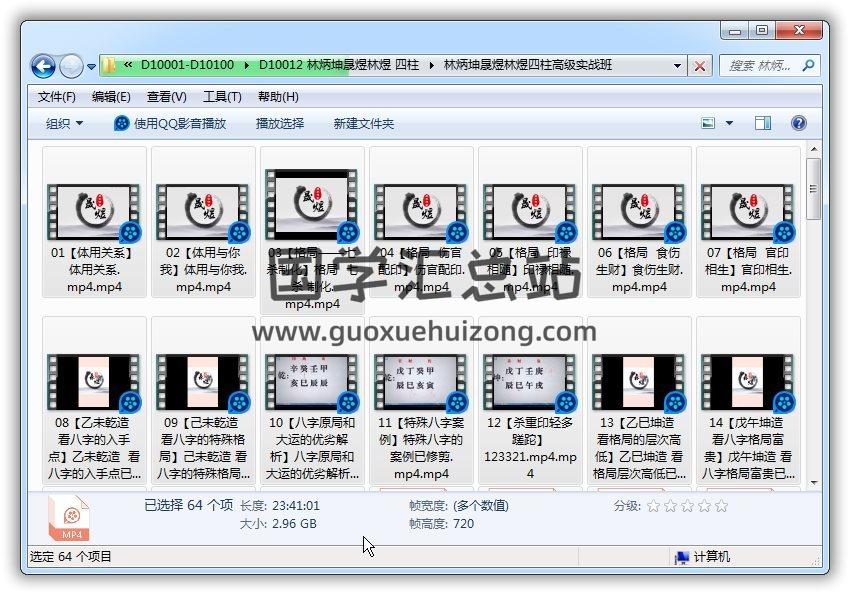Set rating to first star
This screenshot has height=595, width=850.
[654, 506]
